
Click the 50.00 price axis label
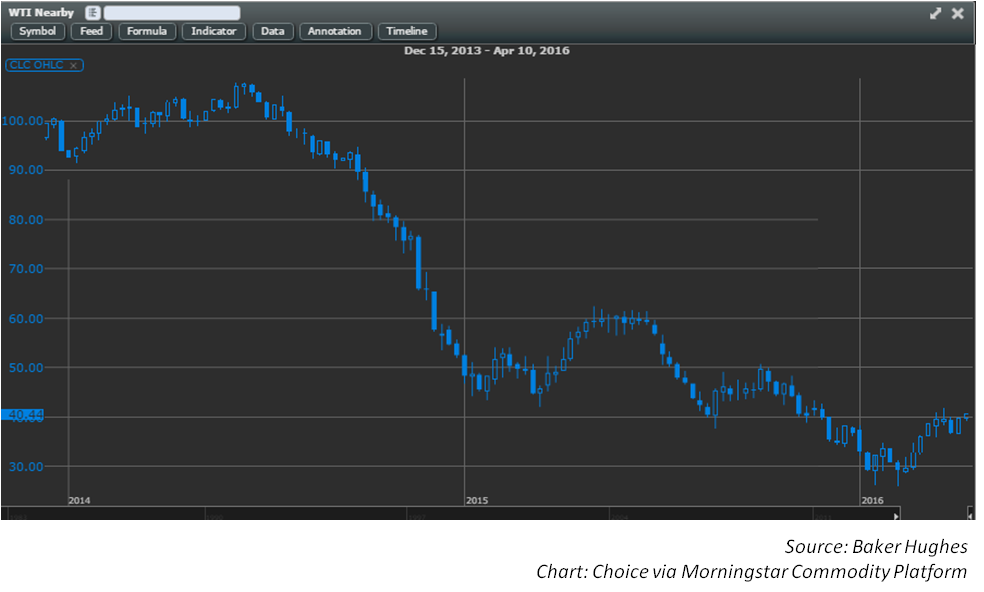(26, 368)
